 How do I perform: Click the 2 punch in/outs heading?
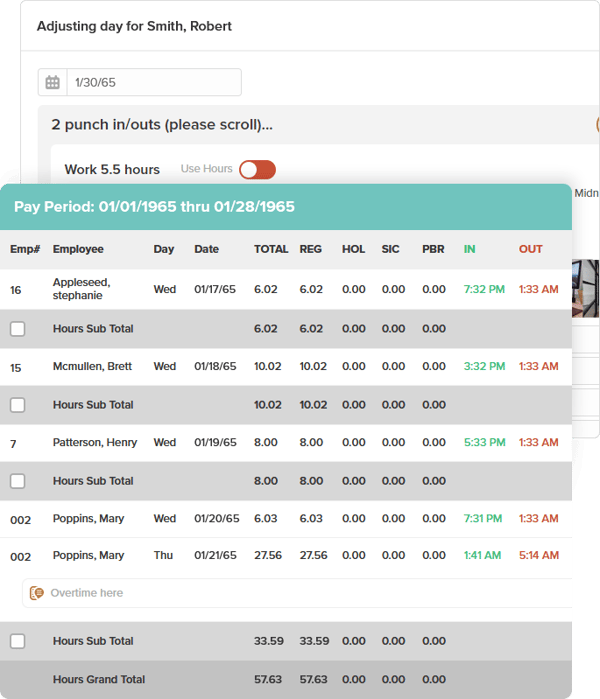tap(162, 124)
